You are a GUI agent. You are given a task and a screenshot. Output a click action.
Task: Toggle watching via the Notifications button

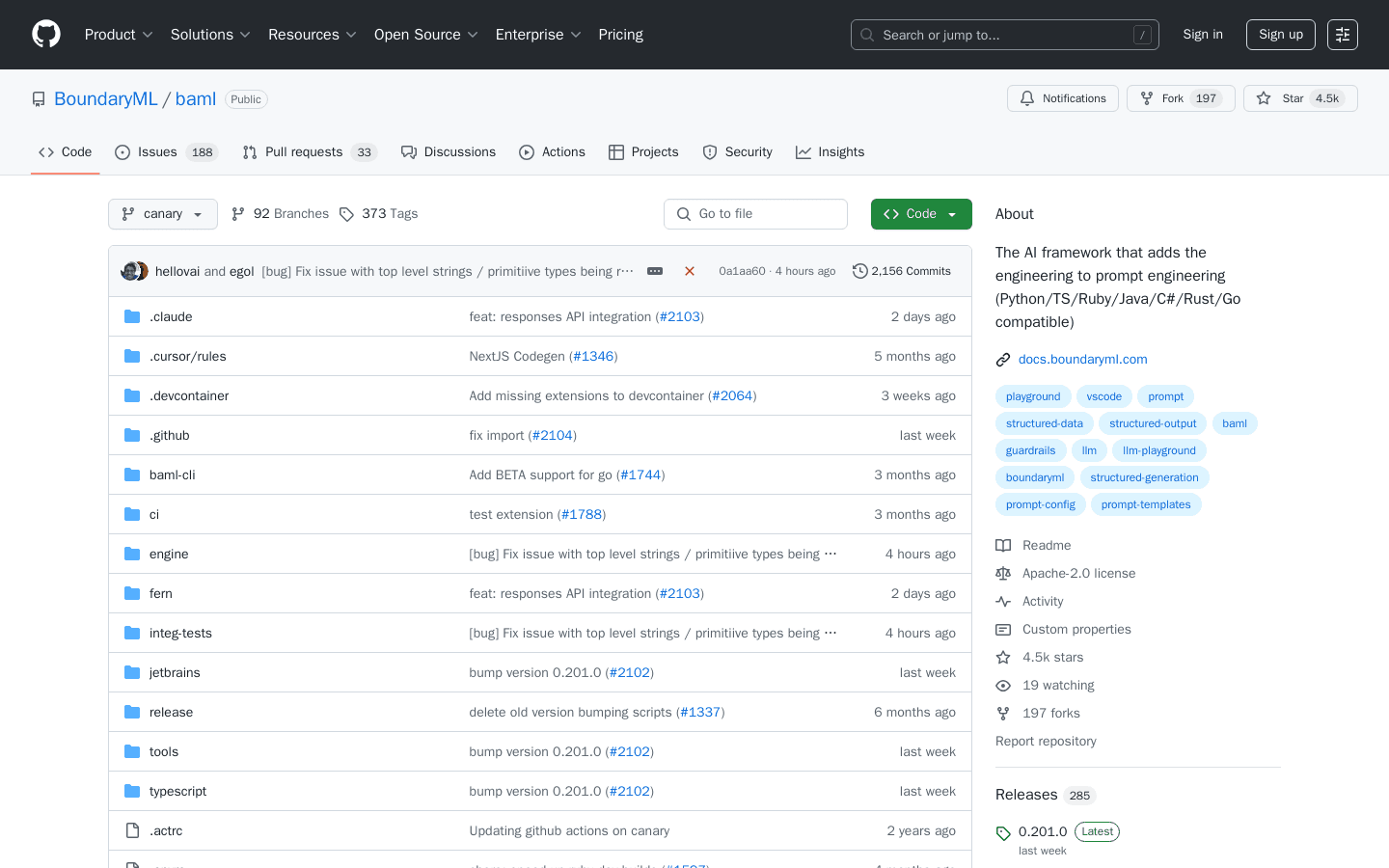tap(1062, 97)
